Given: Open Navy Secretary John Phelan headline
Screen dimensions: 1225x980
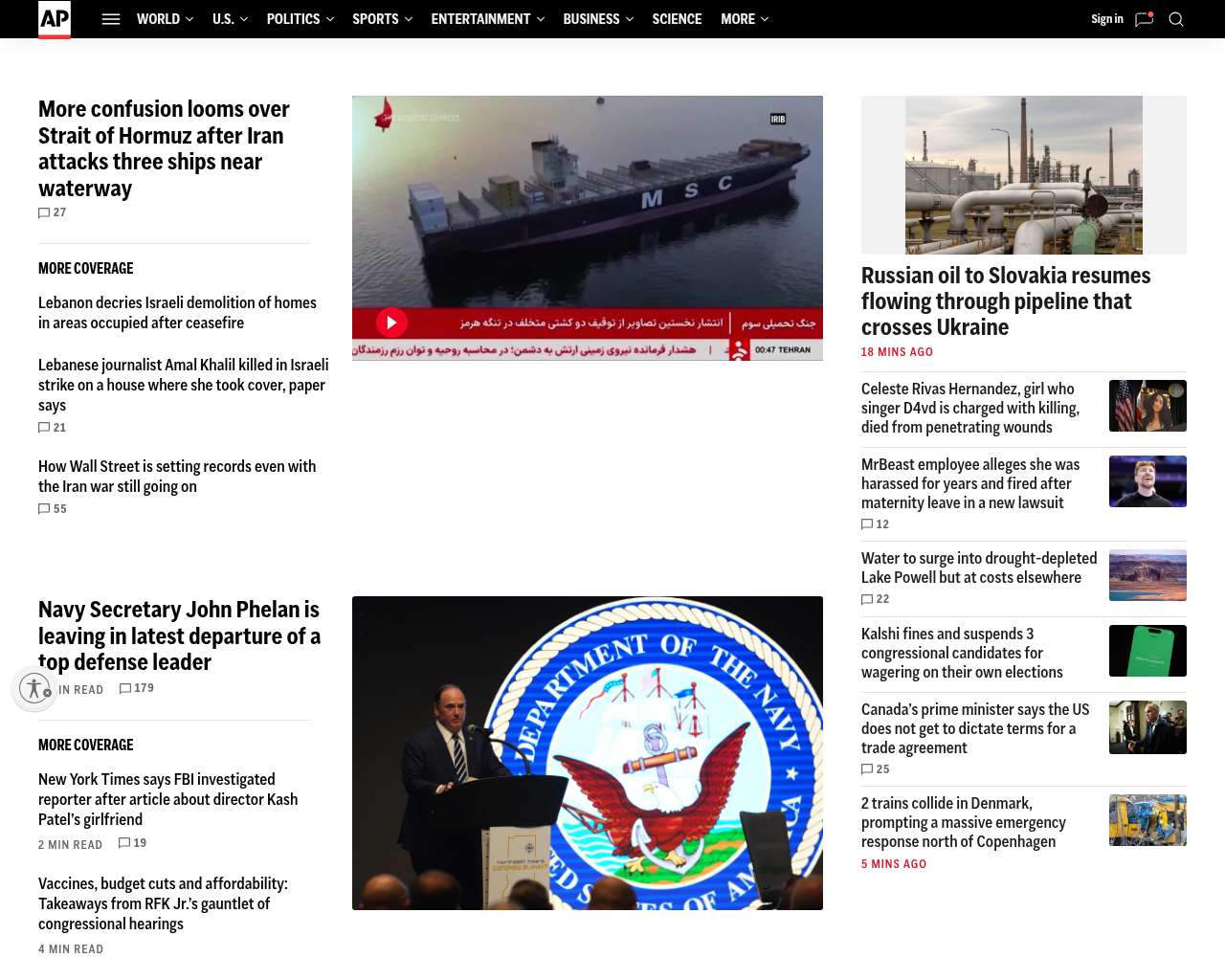Looking at the screenshot, I should click(x=179, y=635).
